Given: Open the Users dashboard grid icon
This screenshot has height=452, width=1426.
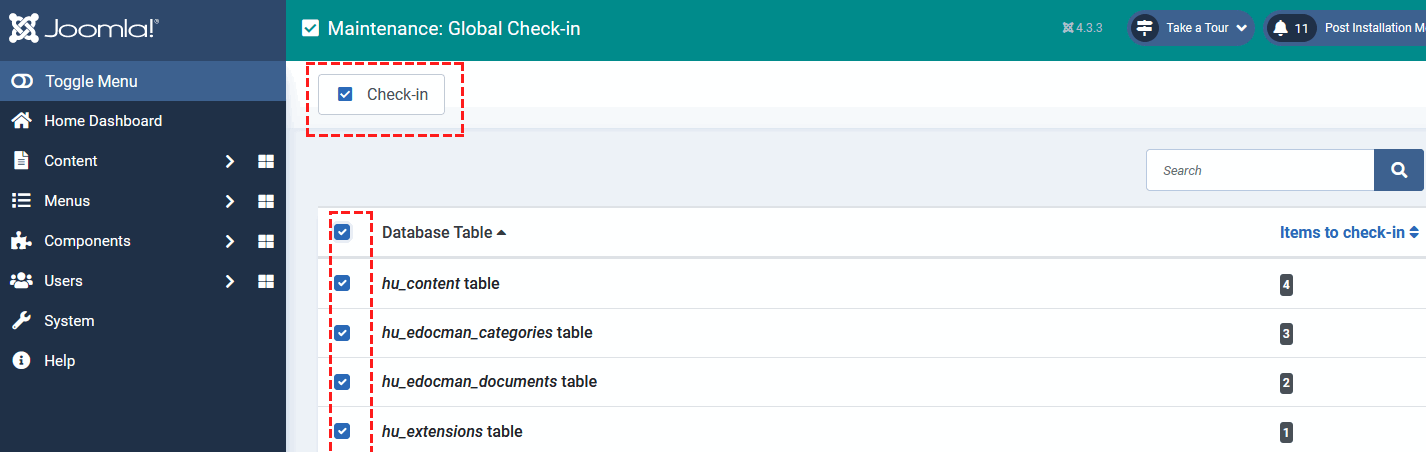Looking at the screenshot, I should click(266, 281).
